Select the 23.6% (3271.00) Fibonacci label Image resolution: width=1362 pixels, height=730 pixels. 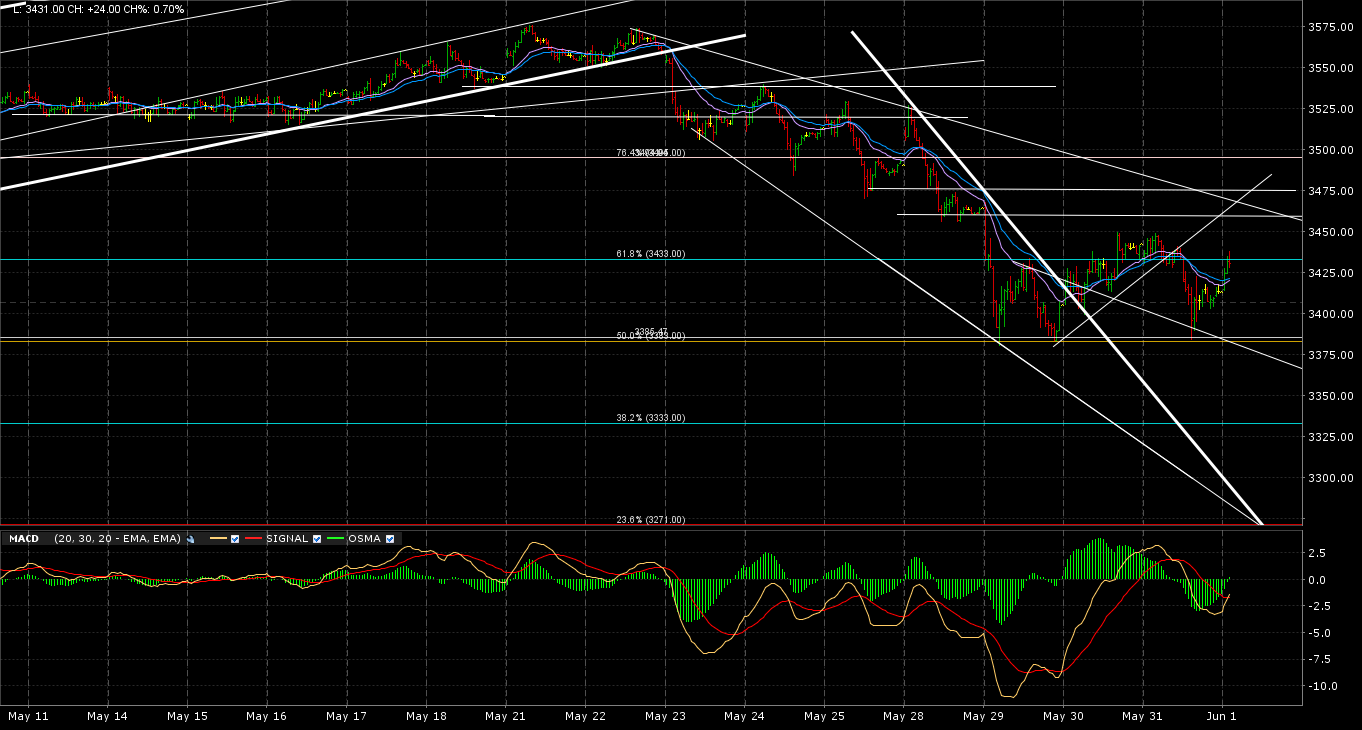pos(650,520)
